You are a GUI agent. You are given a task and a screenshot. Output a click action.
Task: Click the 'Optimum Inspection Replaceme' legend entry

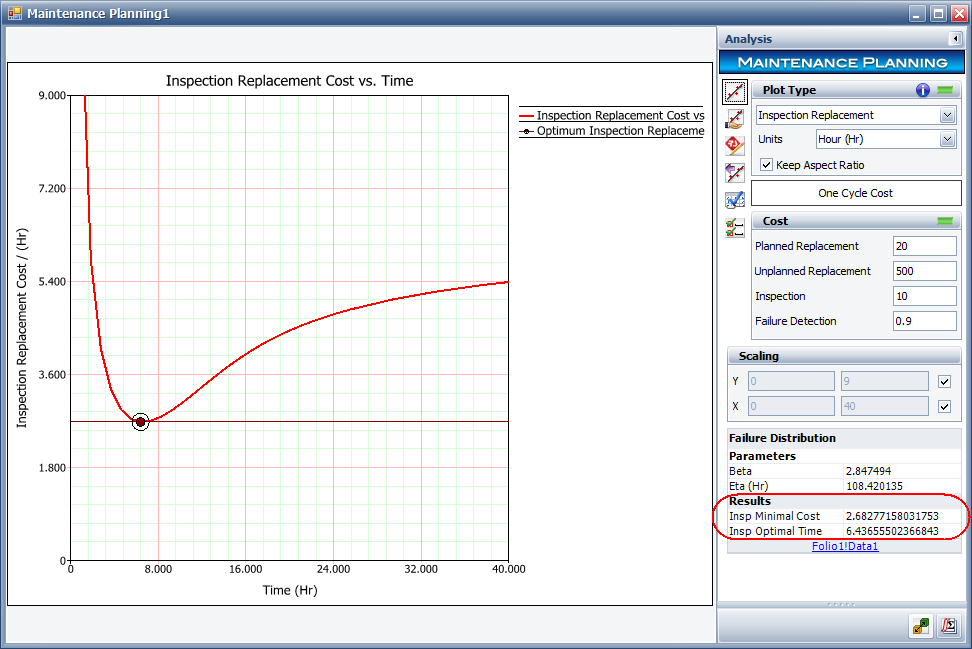click(612, 131)
